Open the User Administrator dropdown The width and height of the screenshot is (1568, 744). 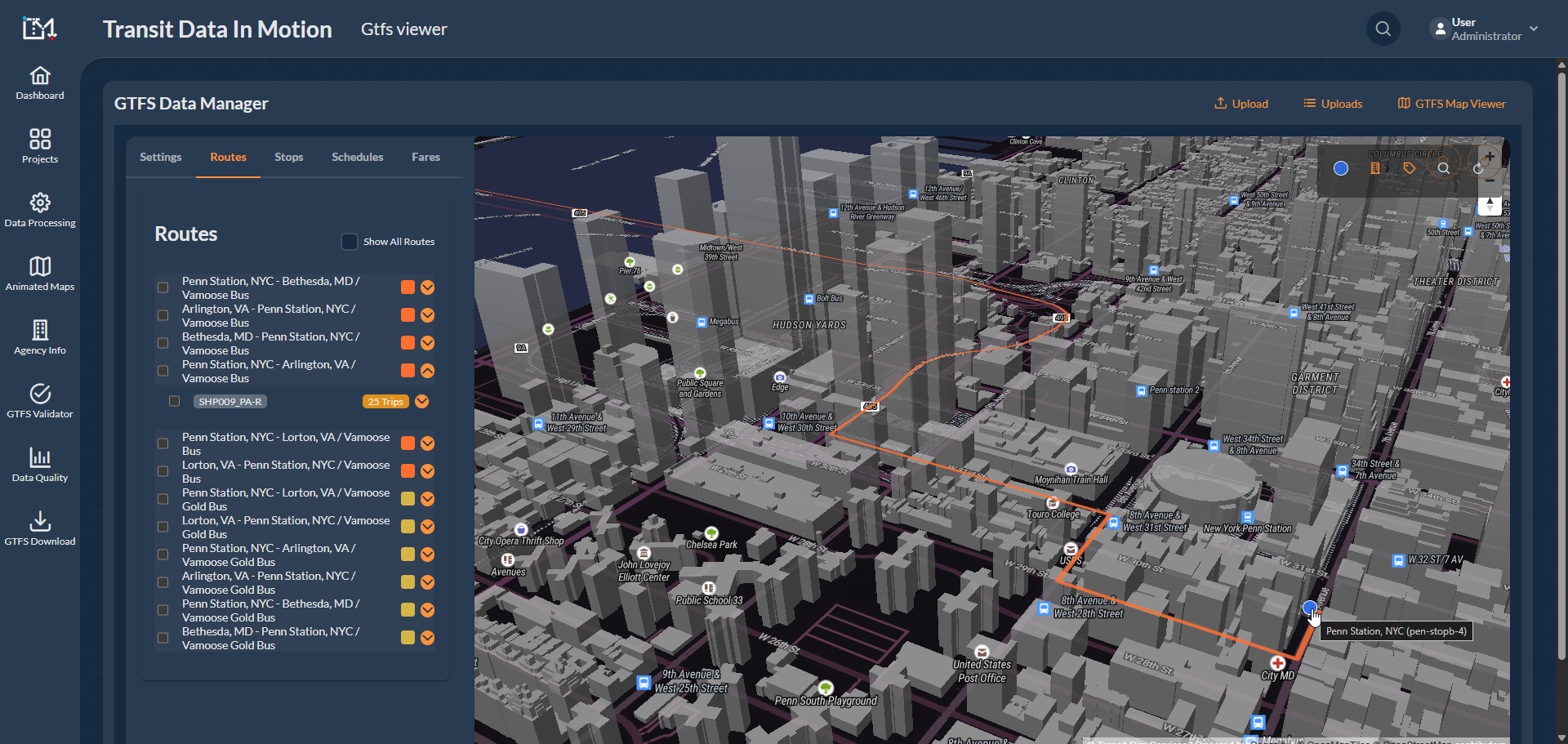[x=1485, y=29]
